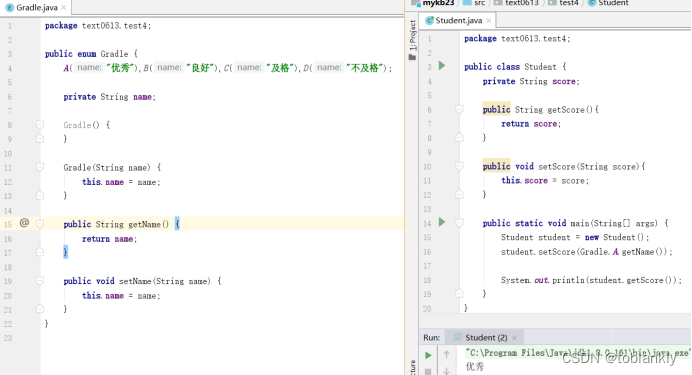This screenshot has width=692, height=375.
Task: Close the Student.java tab
Action: coord(489,20)
